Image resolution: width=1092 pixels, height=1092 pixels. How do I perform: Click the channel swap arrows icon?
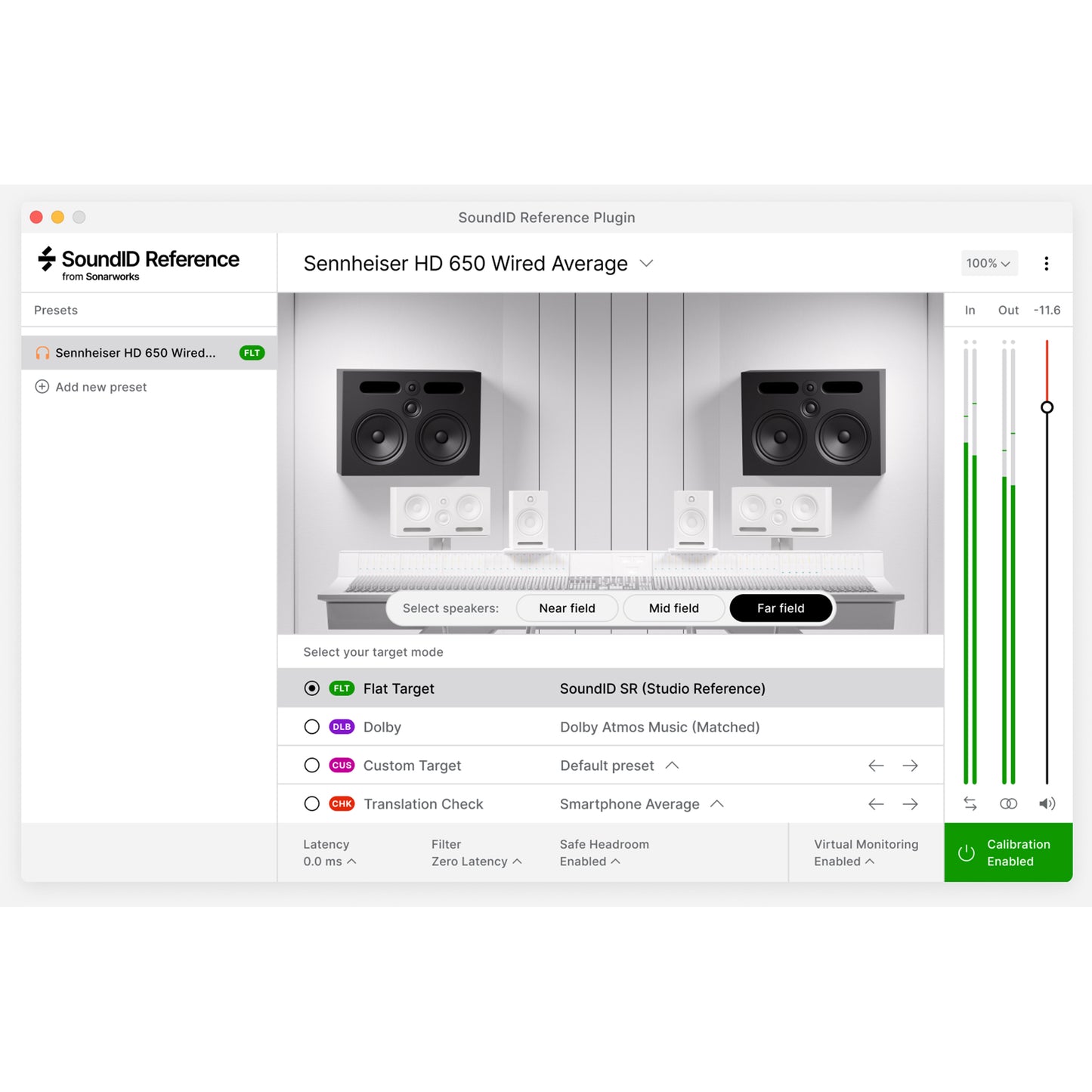coord(970,803)
